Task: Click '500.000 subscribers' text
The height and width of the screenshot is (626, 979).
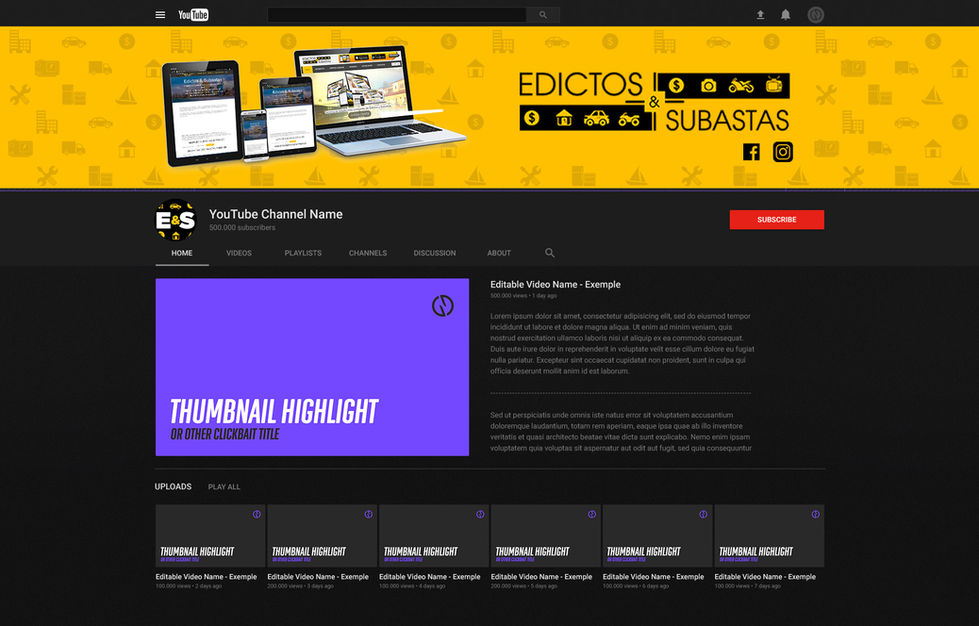Action: (242, 228)
